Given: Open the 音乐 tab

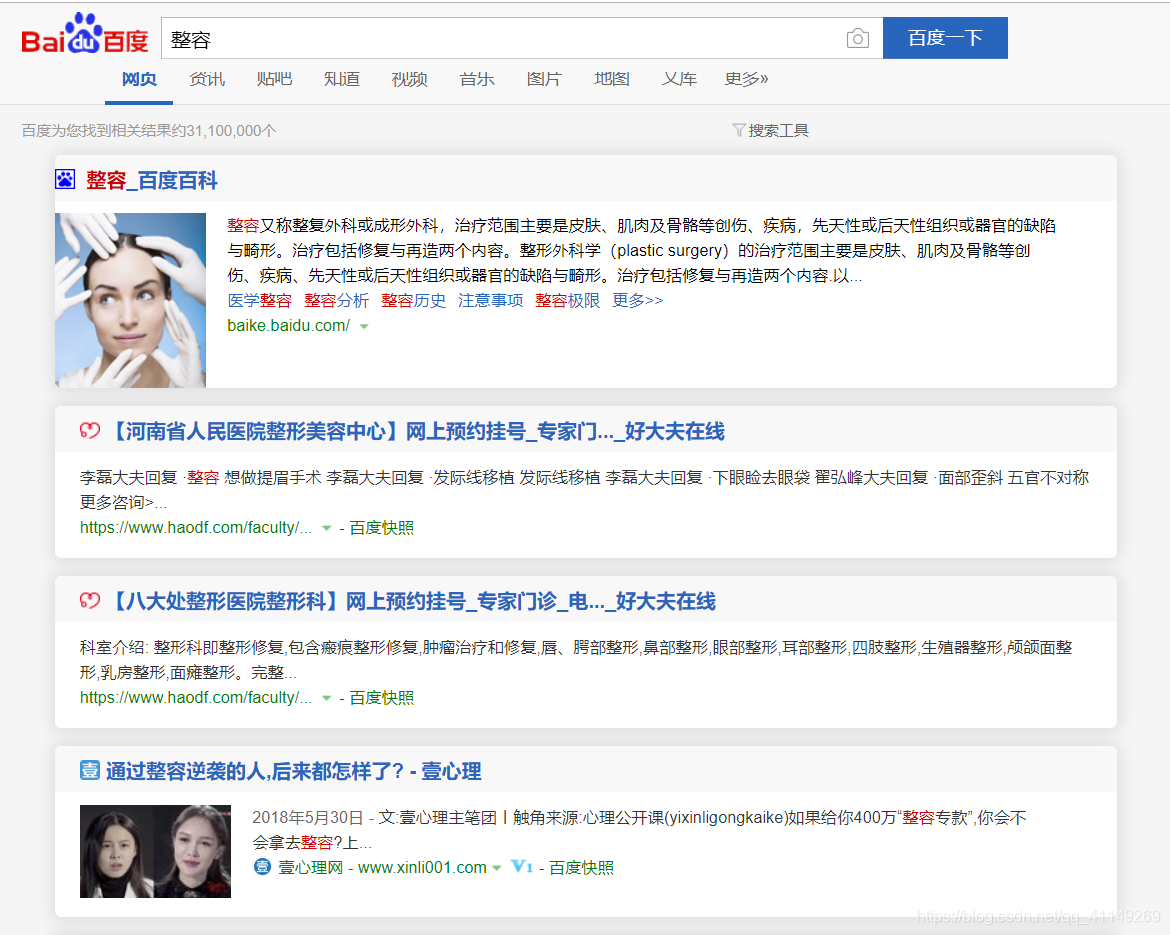Looking at the screenshot, I should click(477, 79).
